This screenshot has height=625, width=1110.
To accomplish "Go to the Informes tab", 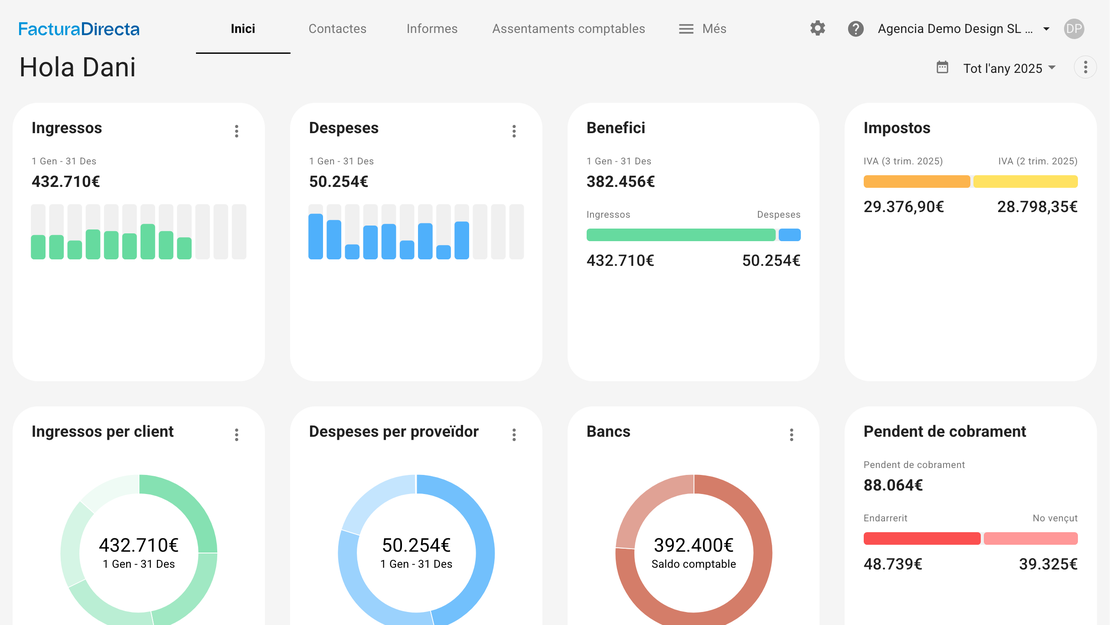I will click(x=432, y=29).
